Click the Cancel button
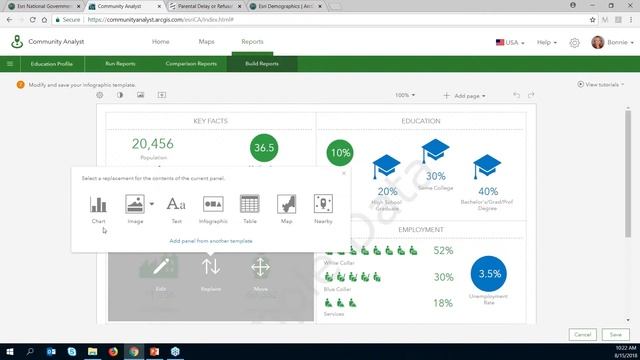640x360 pixels. coord(582,334)
